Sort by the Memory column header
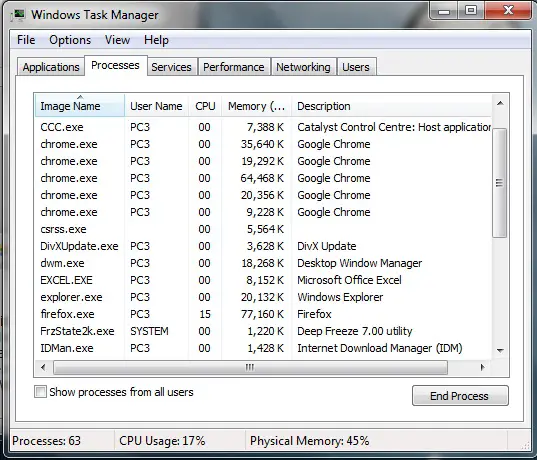The height and width of the screenshot is (460, 537). [257, 106]
